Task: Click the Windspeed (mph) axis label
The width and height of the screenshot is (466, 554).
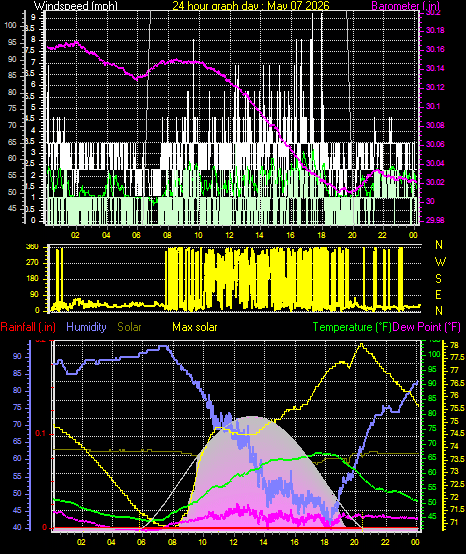Action: click(x=76, y=6)
